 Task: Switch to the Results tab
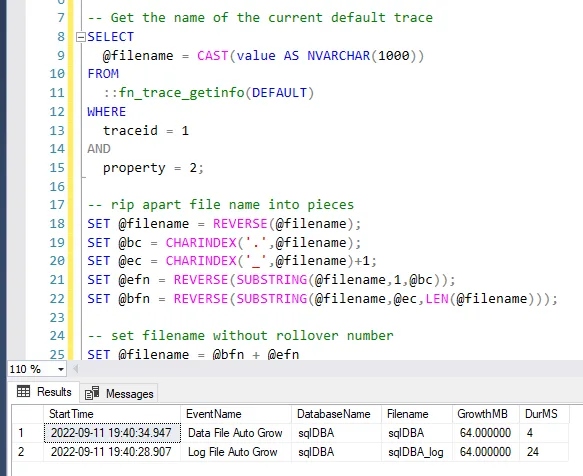click(45, 392)
